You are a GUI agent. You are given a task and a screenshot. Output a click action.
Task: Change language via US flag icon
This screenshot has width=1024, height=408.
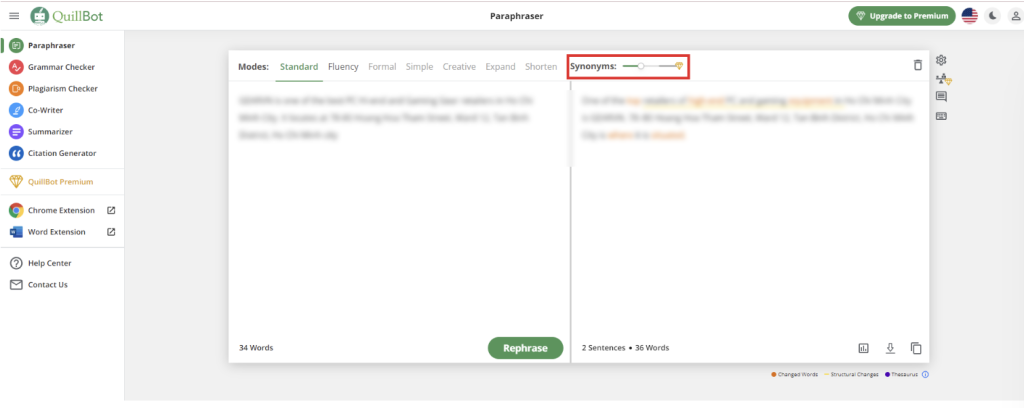pyautogui.click(x=970, y=16)
